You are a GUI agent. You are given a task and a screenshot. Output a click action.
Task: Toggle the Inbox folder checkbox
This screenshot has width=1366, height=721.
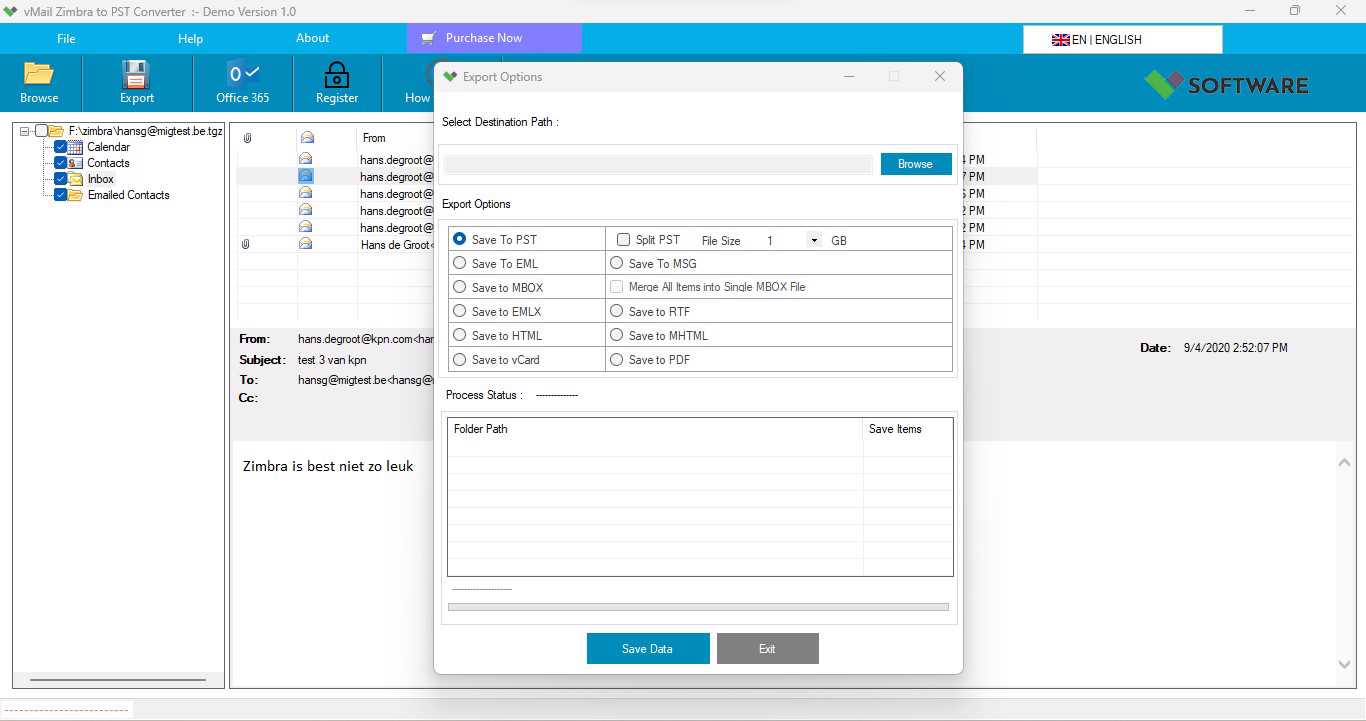click(x=61, y=179)
